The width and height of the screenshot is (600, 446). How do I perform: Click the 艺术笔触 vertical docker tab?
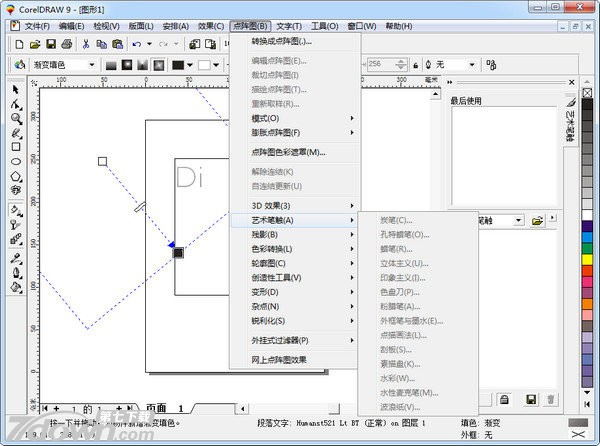tap(571, 128)
